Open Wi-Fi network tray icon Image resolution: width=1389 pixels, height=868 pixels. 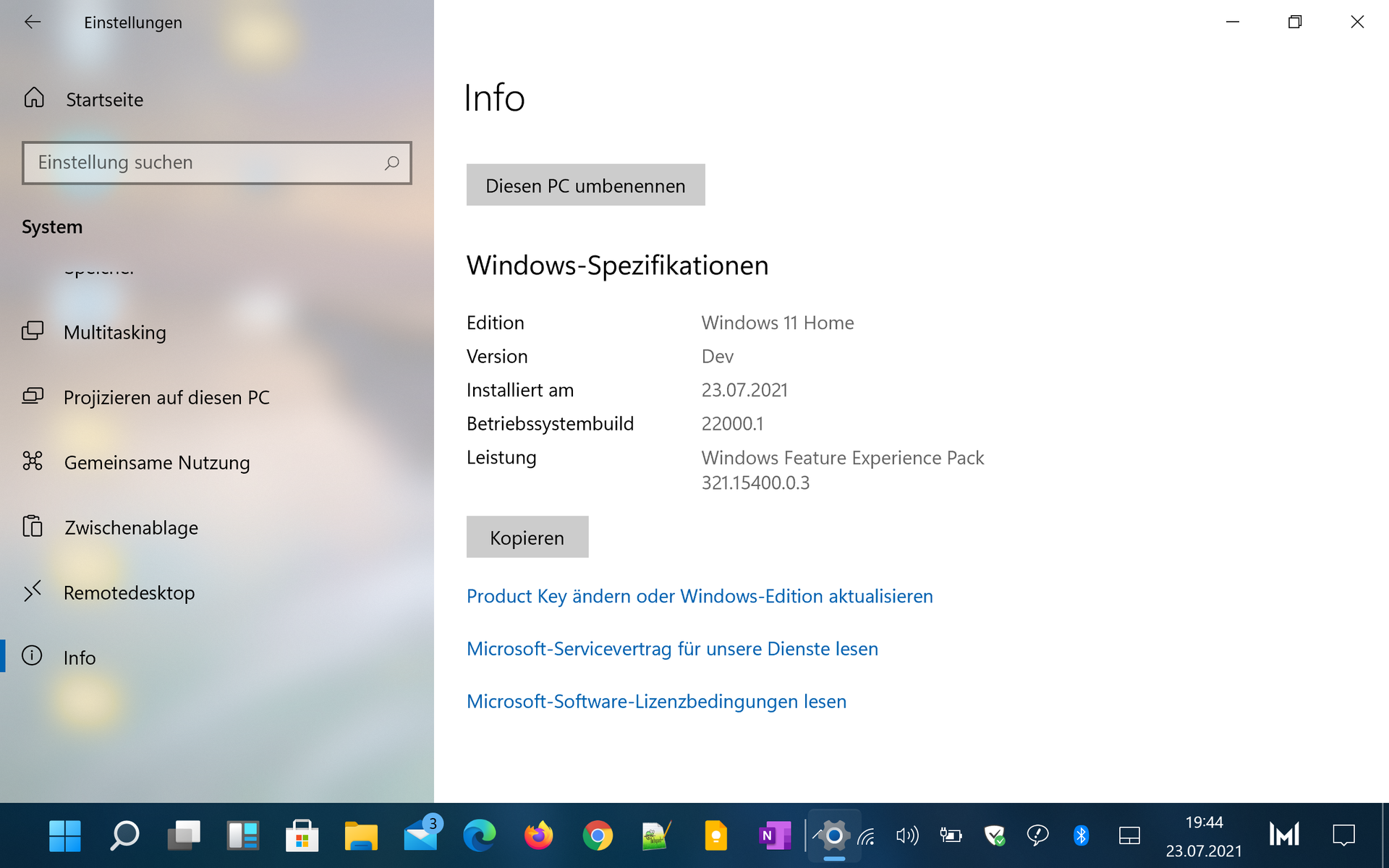pyautogui.click(x=867, y=837)
